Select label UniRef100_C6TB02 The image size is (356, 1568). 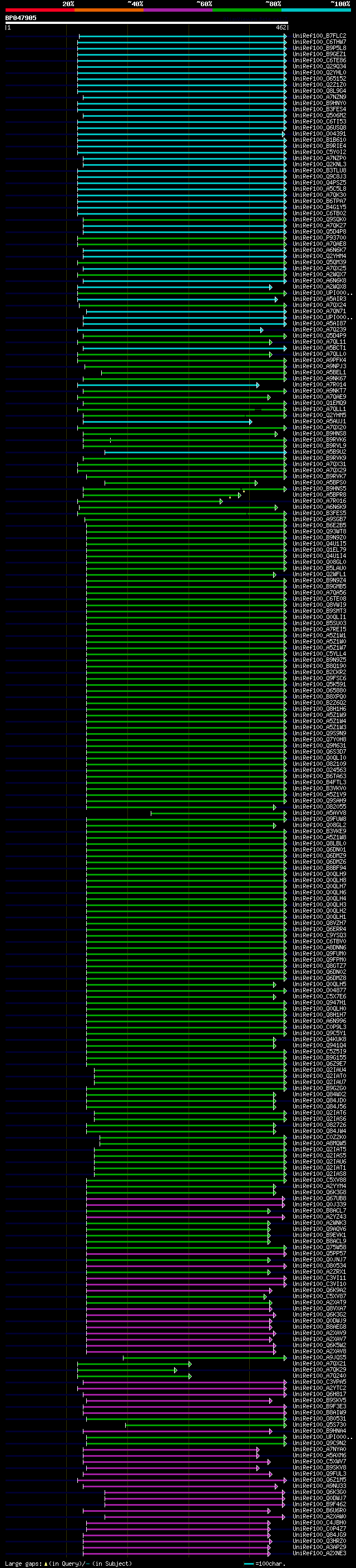[x=319, y=214]
